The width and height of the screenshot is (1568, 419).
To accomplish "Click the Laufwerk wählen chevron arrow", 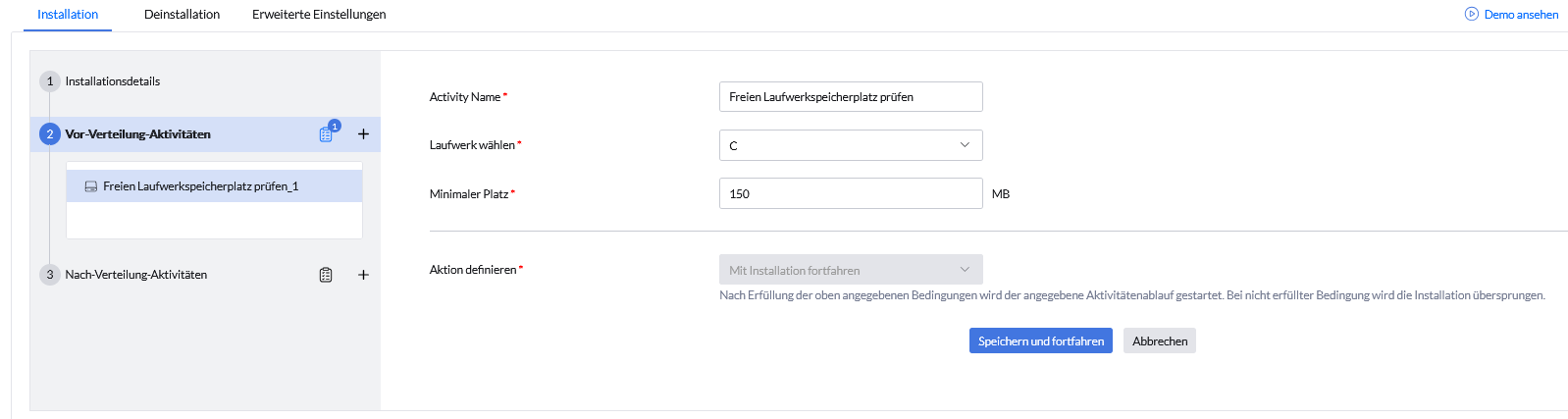I will (x=965, y=145).
